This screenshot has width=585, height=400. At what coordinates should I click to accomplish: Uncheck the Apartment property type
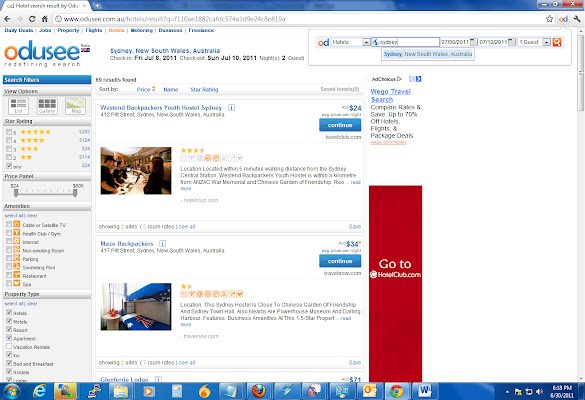(x=9, y=338)
